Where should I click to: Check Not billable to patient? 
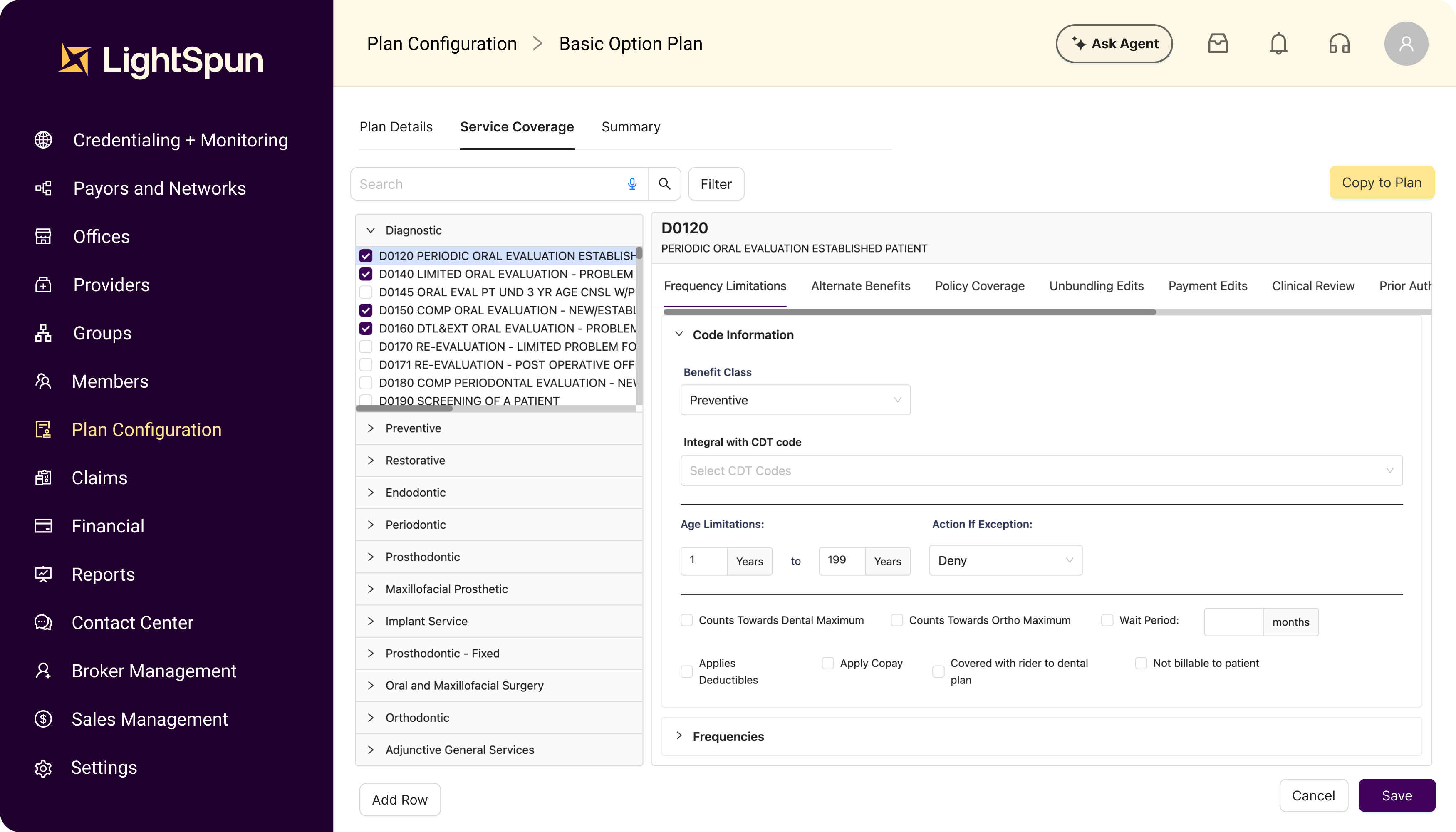point(1141,663)
